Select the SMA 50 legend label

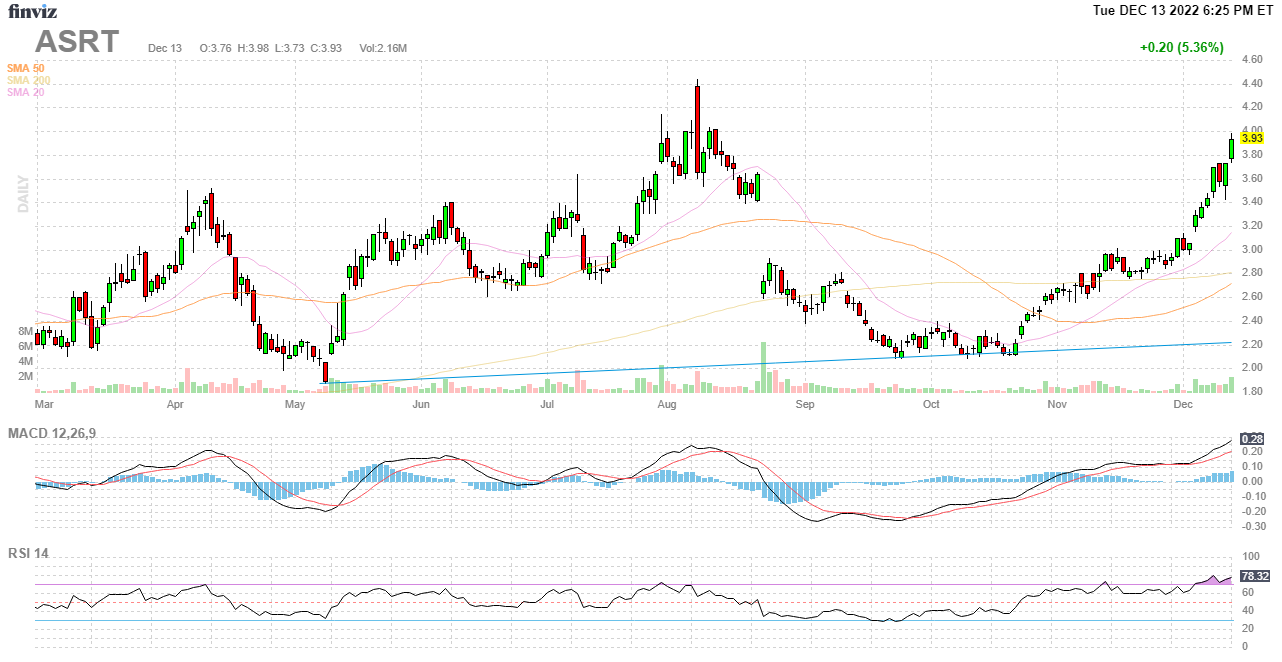click(x=25, y=68)
